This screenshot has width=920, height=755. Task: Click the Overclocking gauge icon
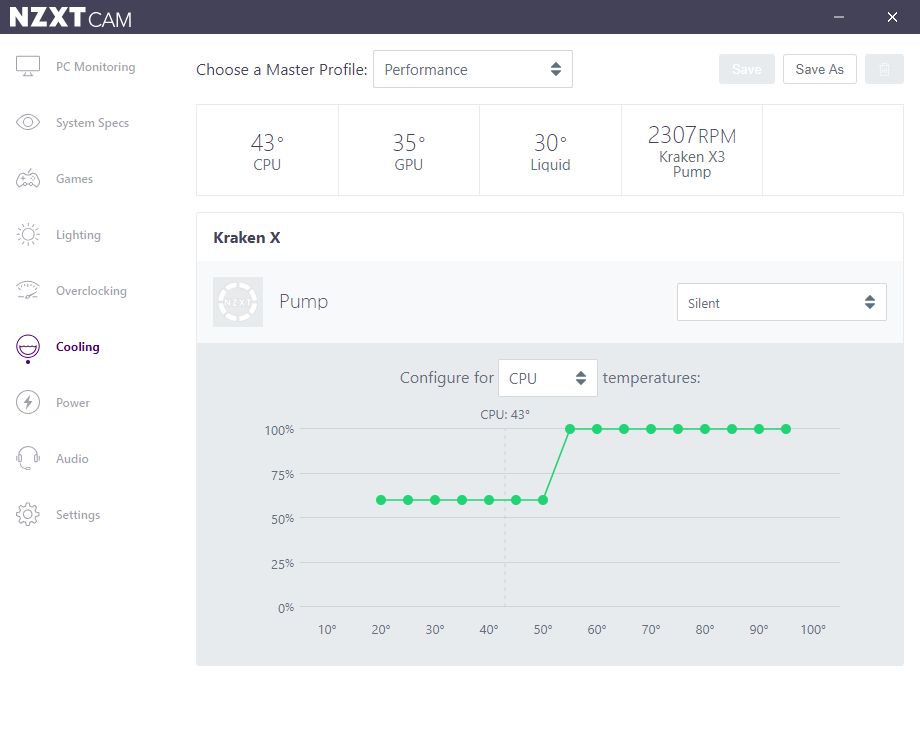pyautogui.click(x=28, y=290)
